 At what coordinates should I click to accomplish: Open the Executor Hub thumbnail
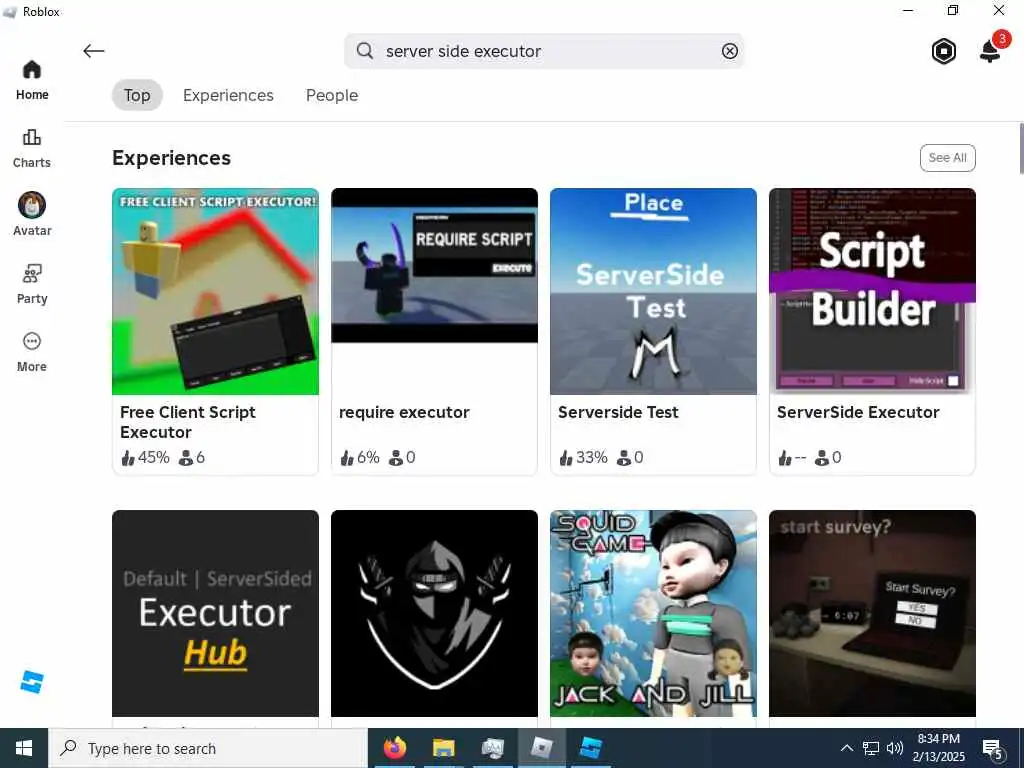(216, 613)
